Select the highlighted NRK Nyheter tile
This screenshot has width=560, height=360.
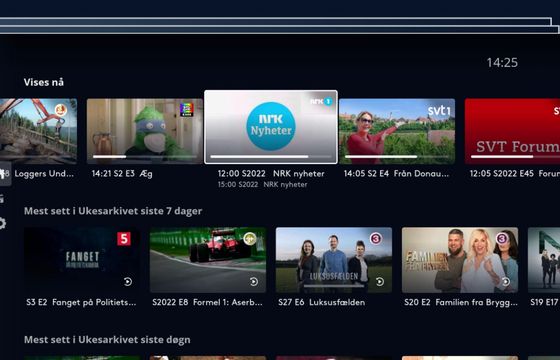click(271, 127)
